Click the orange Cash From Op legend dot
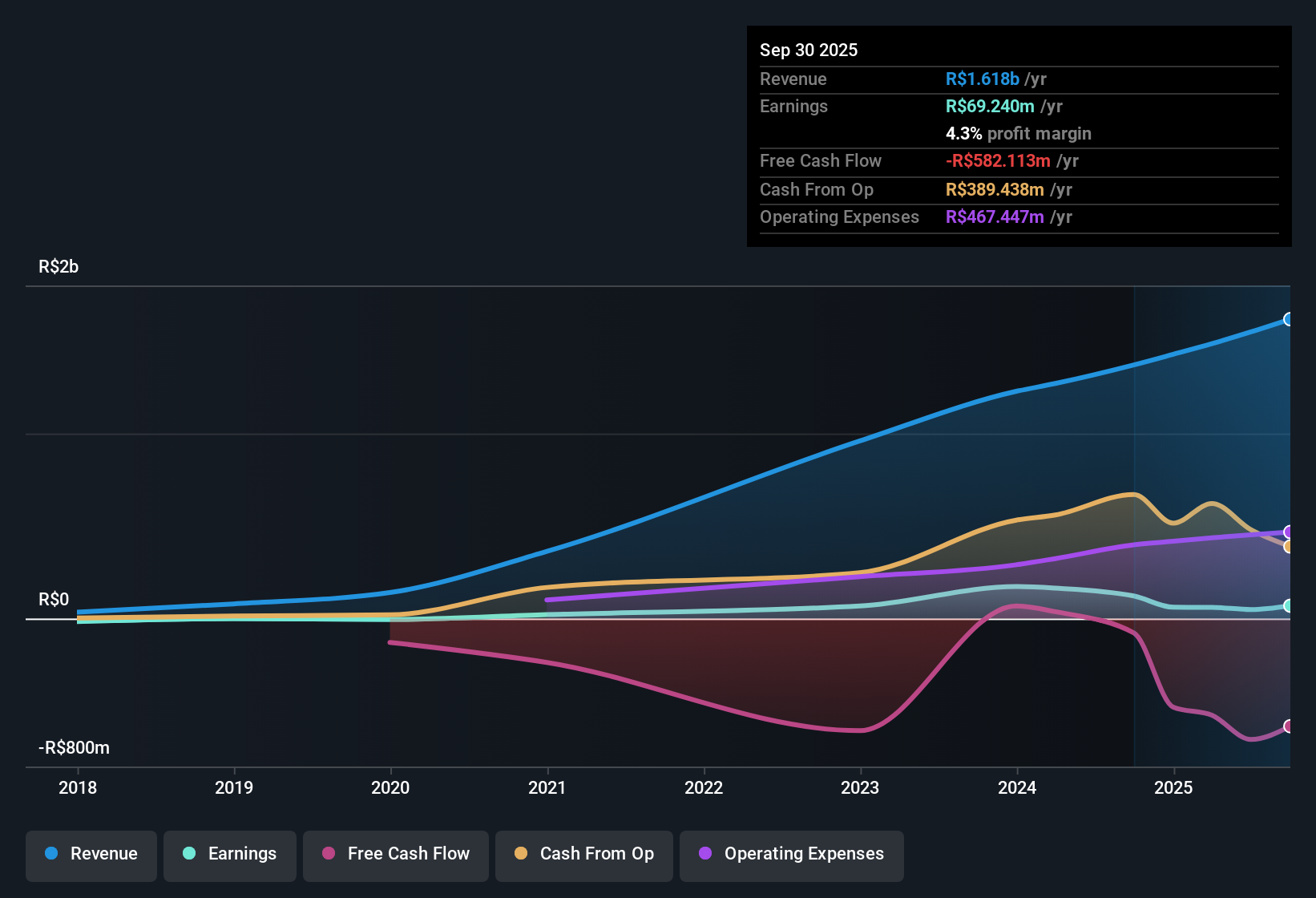The image size is (1316, 898). (519, 854)
